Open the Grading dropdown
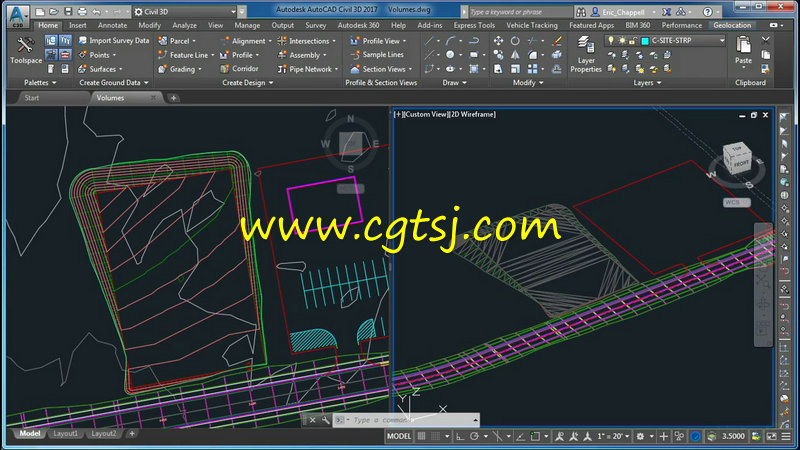Viewport: 800px width, 450px height. coord(180,69)
